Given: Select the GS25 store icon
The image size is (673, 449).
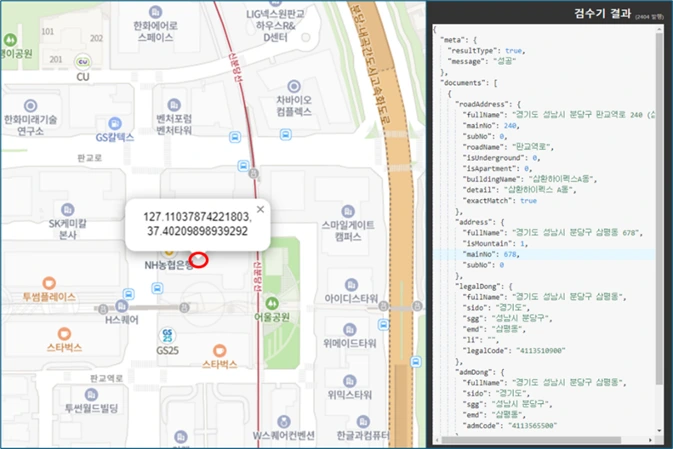Looking at the screenshot, I should (167, 336).
